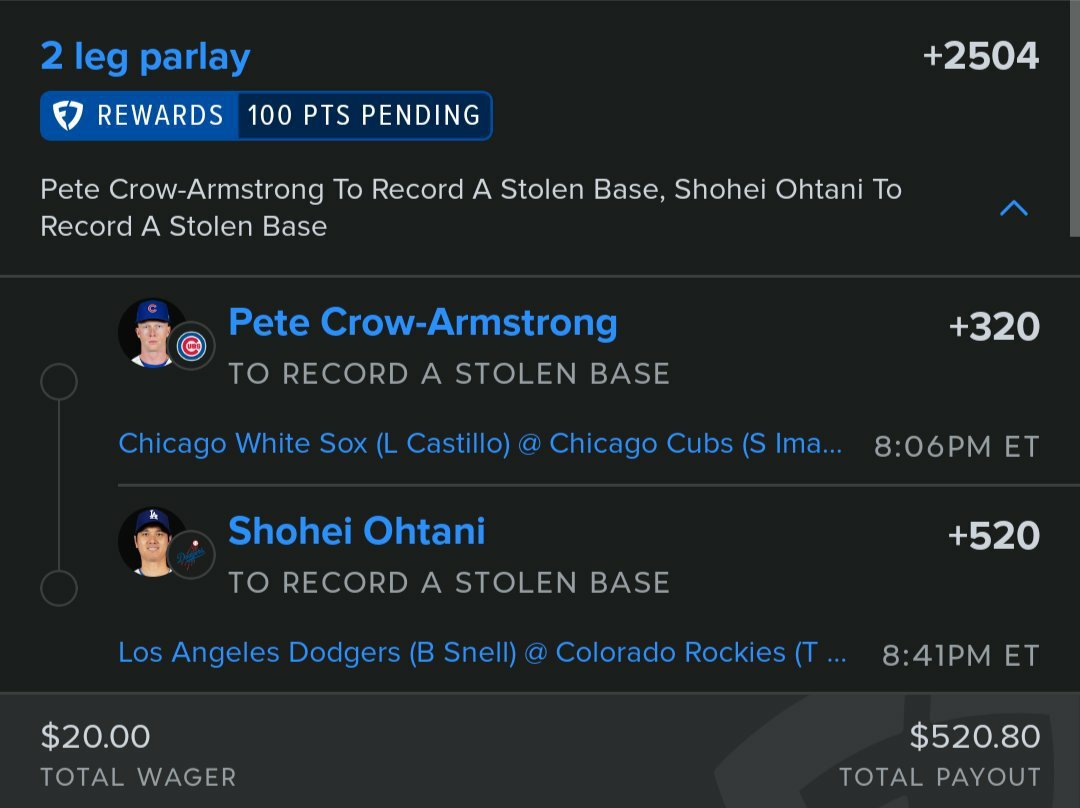Open the Shohei Ohtani player name link
The image size is (1080, 808).
pos(357,531)
